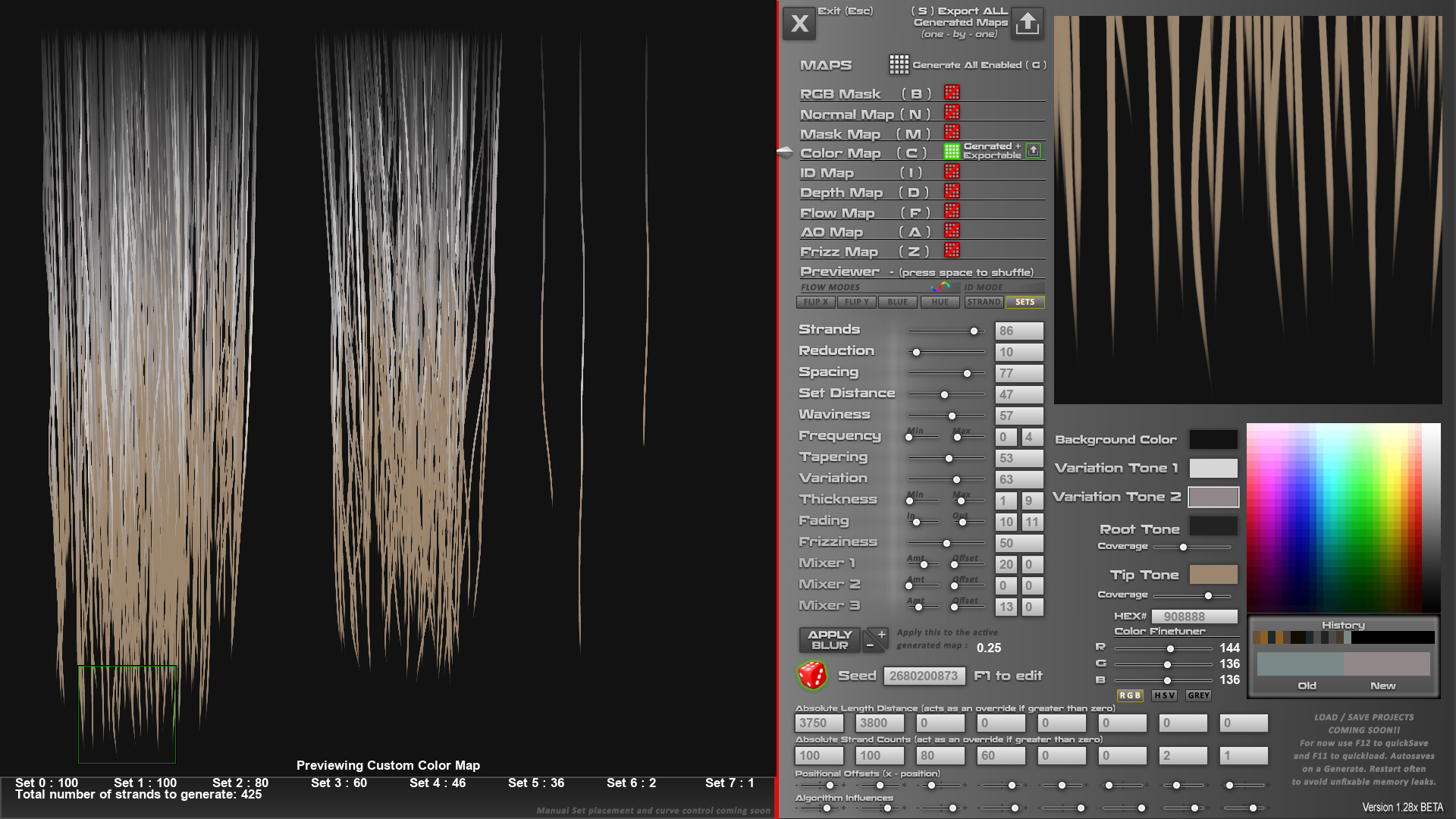Click the Variation Tone 1 swatch
The height and width of the screenshot is (819, 1456).
[1213, 468]
